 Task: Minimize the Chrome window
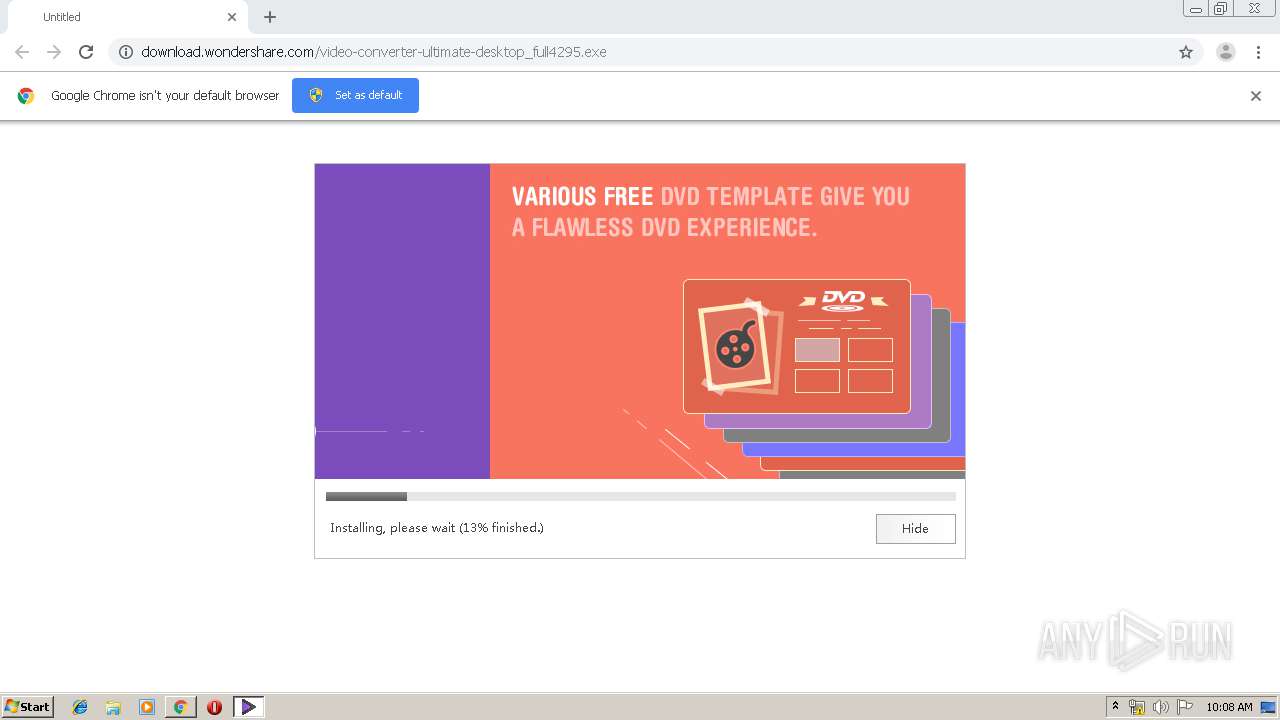tap(1195, 9)
